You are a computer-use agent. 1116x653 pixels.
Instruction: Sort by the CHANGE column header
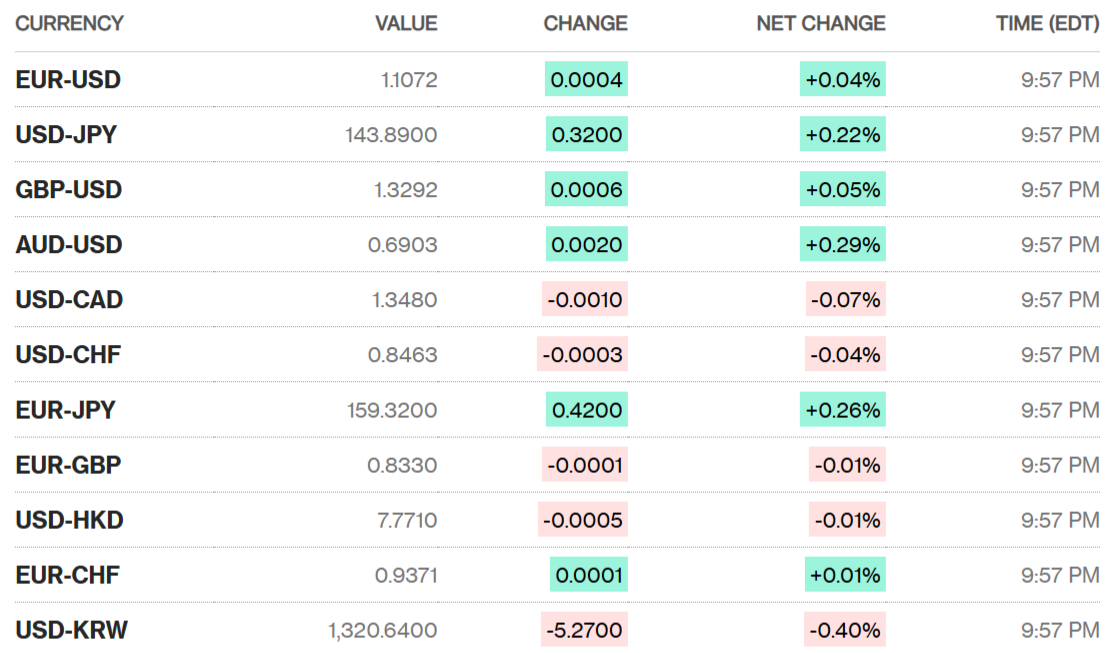pos(585,23)
